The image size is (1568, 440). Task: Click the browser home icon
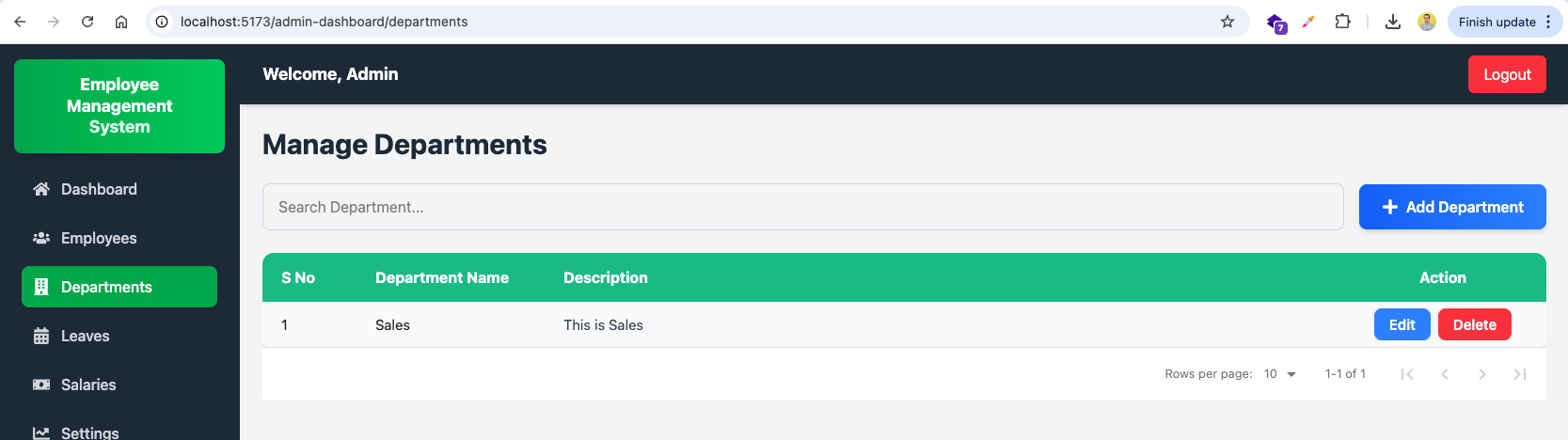click(121, 22)
